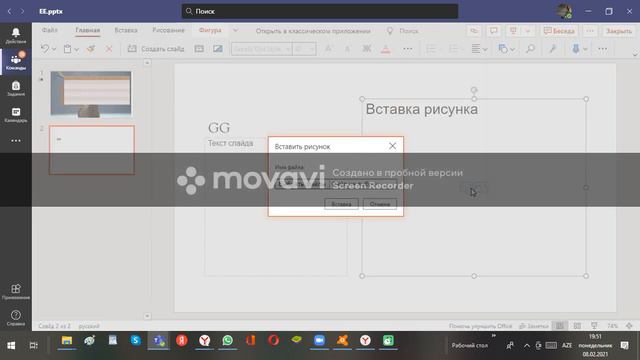Image resolution: width=640 pixels, height=360 pixels.
Task: Click the font color icon
Action: pyautogui.click(x=385, y=49)
